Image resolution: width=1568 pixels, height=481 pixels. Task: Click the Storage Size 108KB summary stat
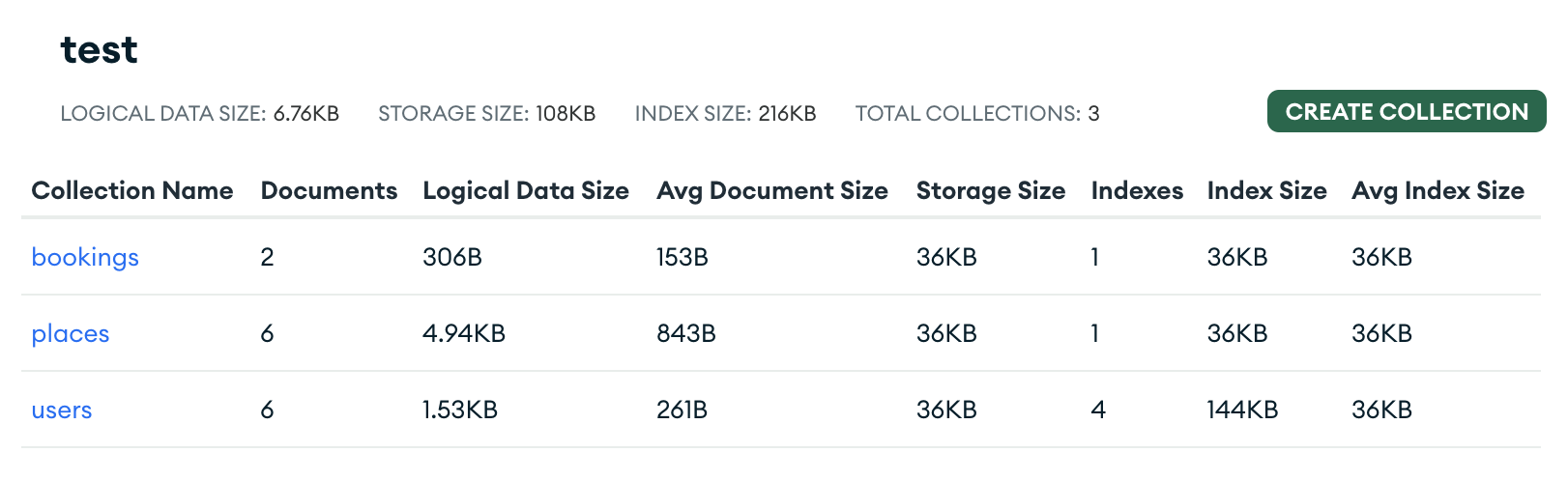(x=486, y=114)
